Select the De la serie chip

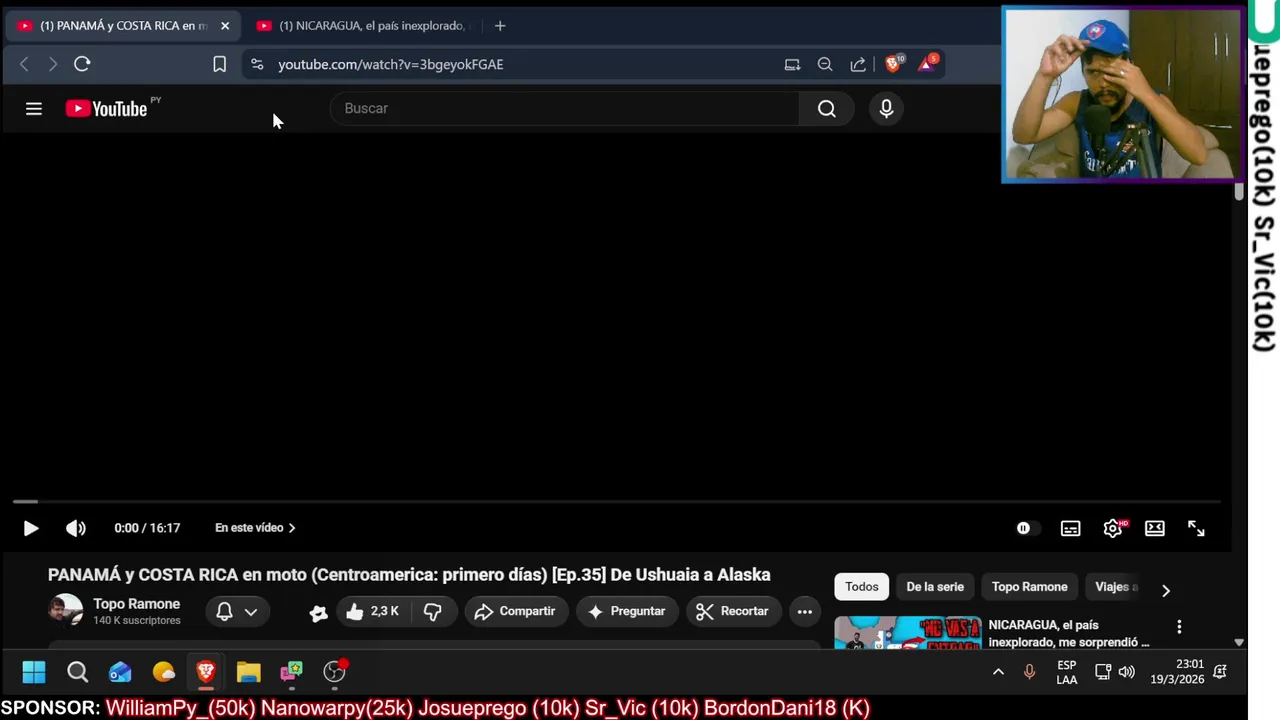click(935, 587)
